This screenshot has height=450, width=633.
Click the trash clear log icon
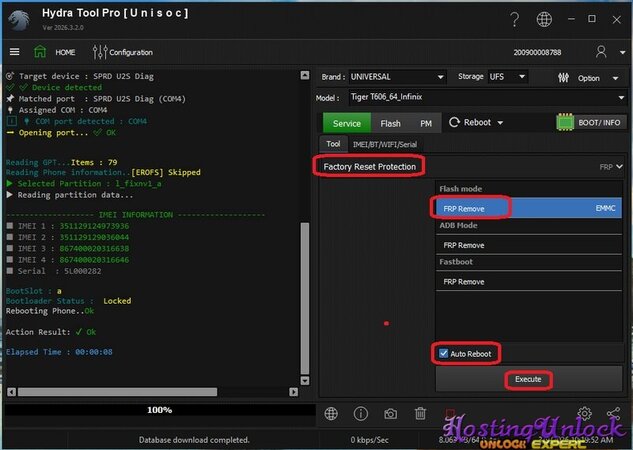click(421, 414)
